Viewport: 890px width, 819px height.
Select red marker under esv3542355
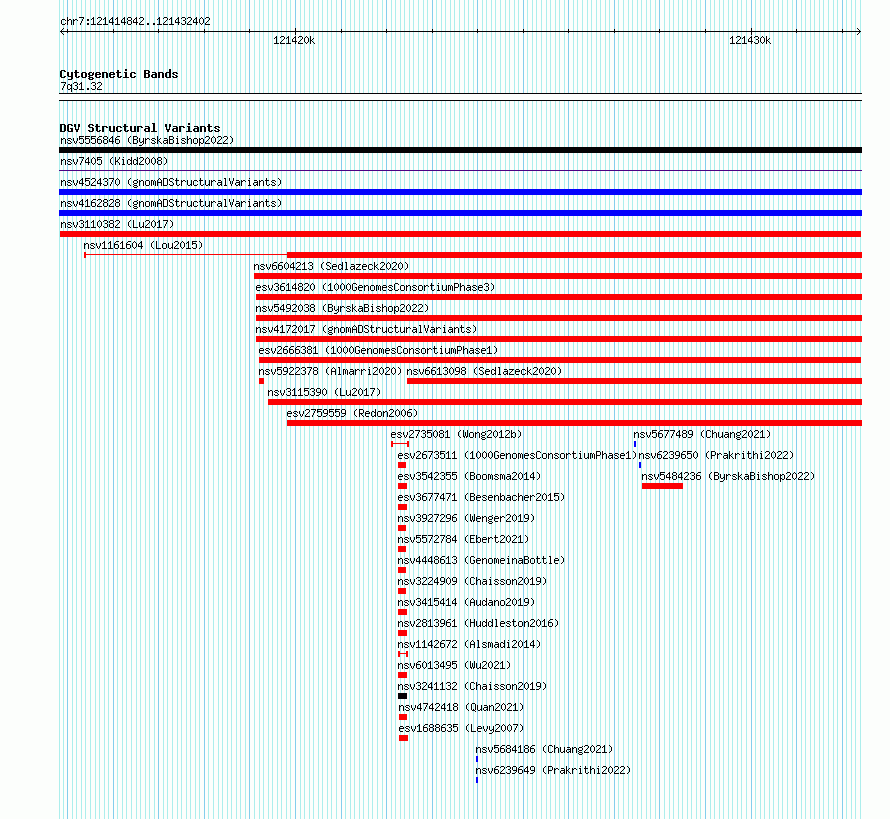403,486
